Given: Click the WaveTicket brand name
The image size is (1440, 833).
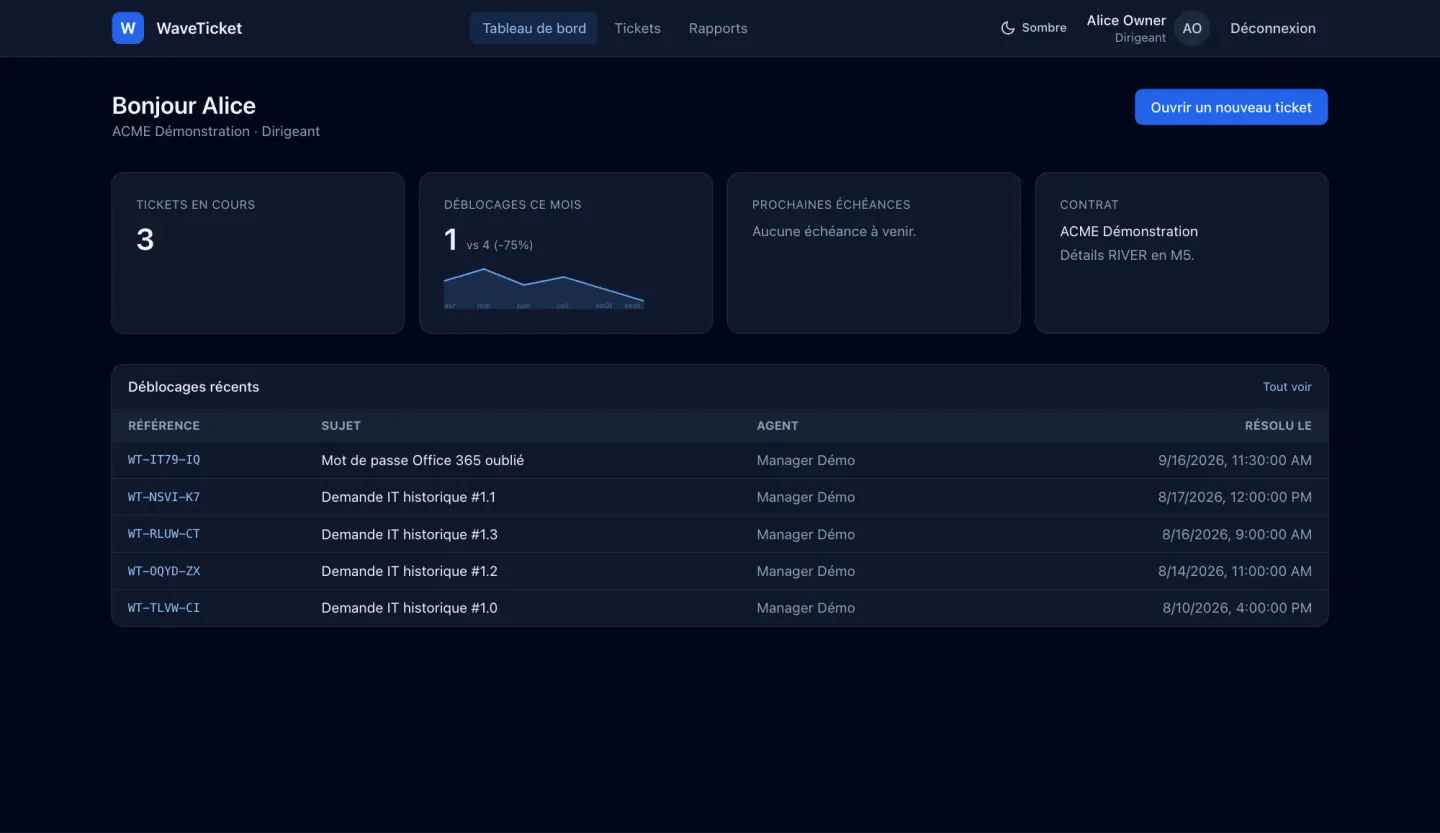Looking at the screenshot, I should point(199,28).
